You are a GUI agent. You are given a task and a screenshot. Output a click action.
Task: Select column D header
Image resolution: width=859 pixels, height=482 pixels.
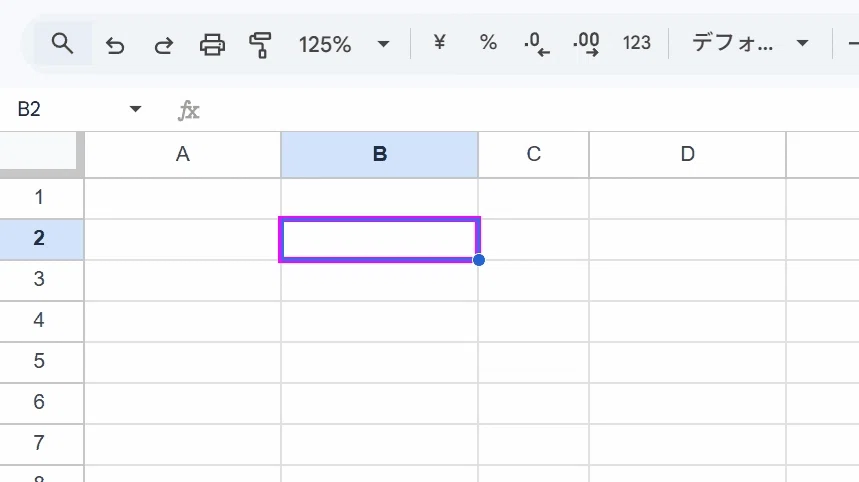click(x=688, y=154)
